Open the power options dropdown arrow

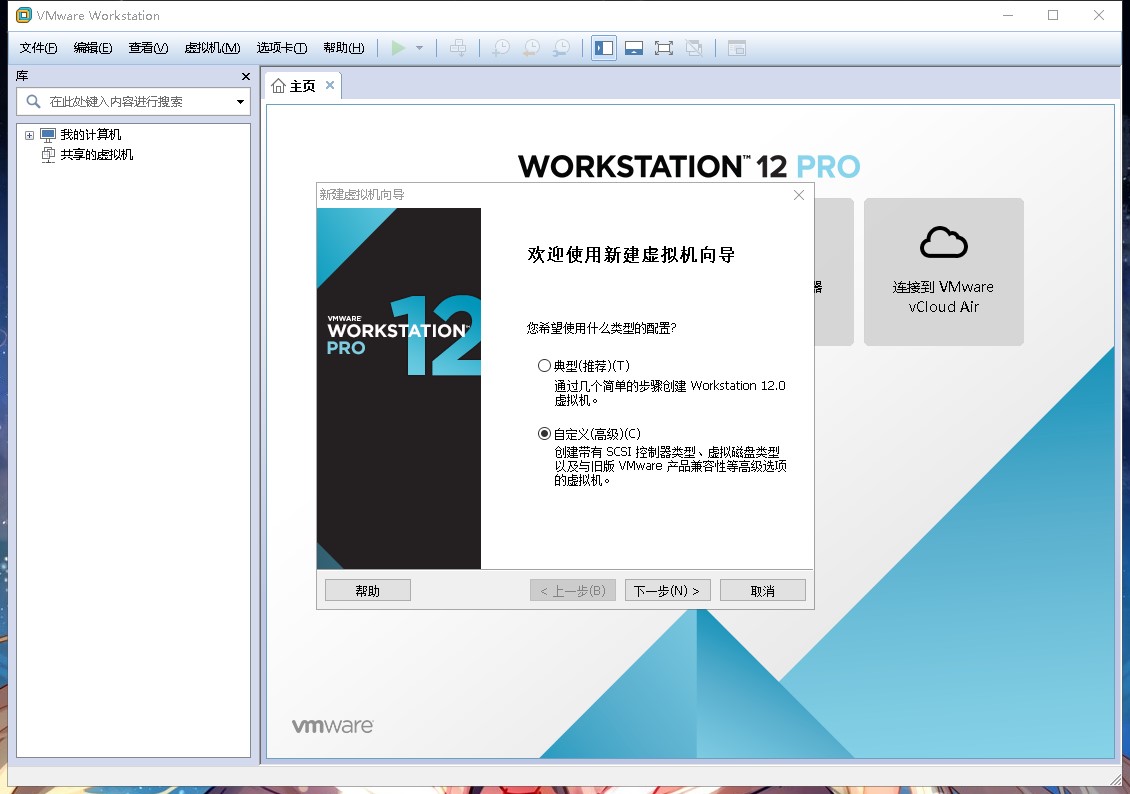pos(419,48)
